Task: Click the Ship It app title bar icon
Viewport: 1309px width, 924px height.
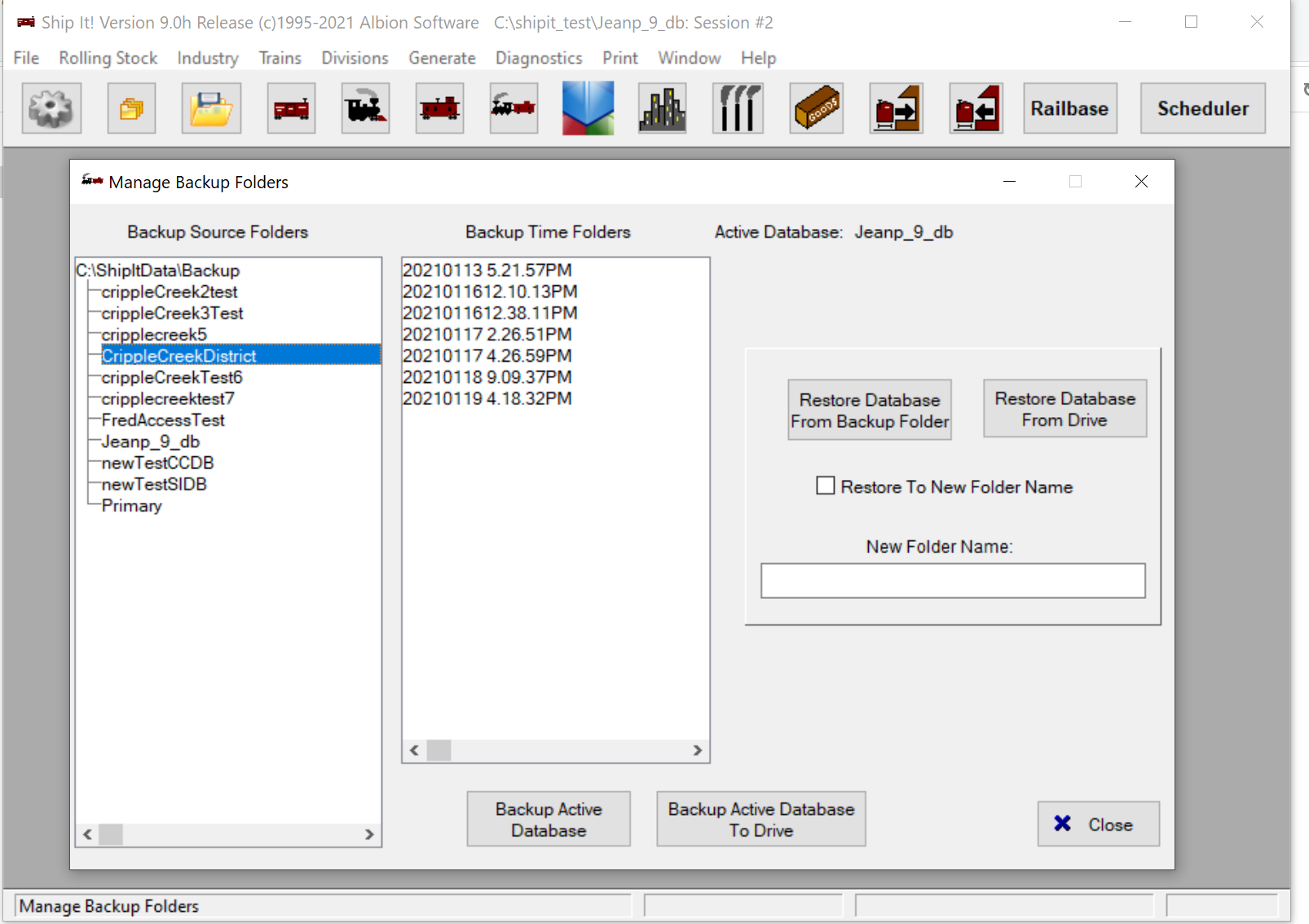Action: [26, 22]
